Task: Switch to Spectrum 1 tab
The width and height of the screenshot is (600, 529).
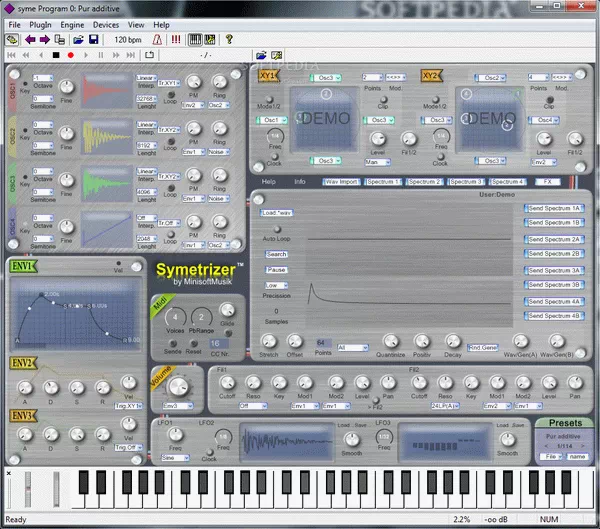Action: 383,182
